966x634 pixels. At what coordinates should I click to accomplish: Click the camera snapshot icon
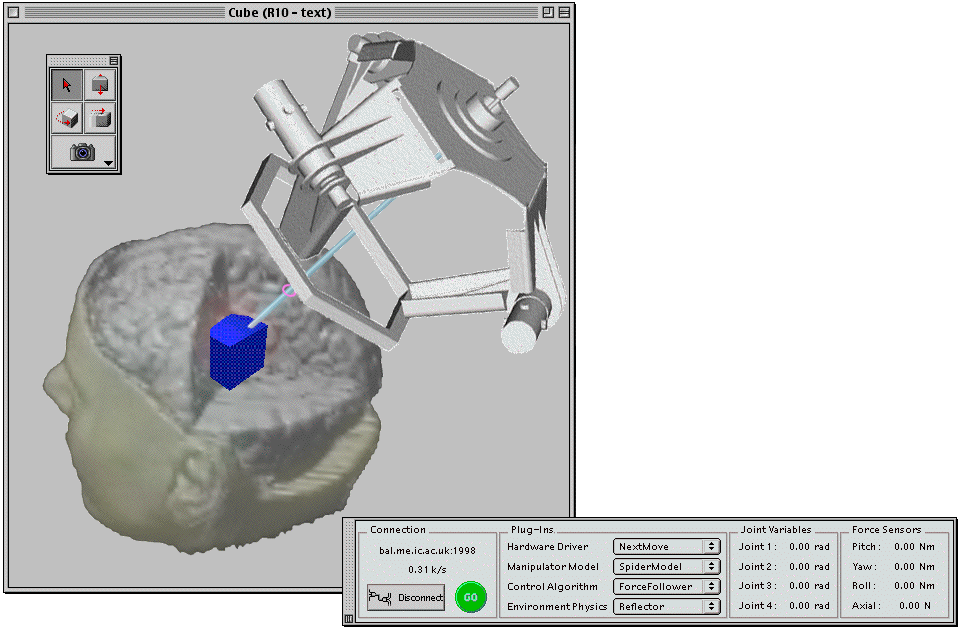(81, 152)
